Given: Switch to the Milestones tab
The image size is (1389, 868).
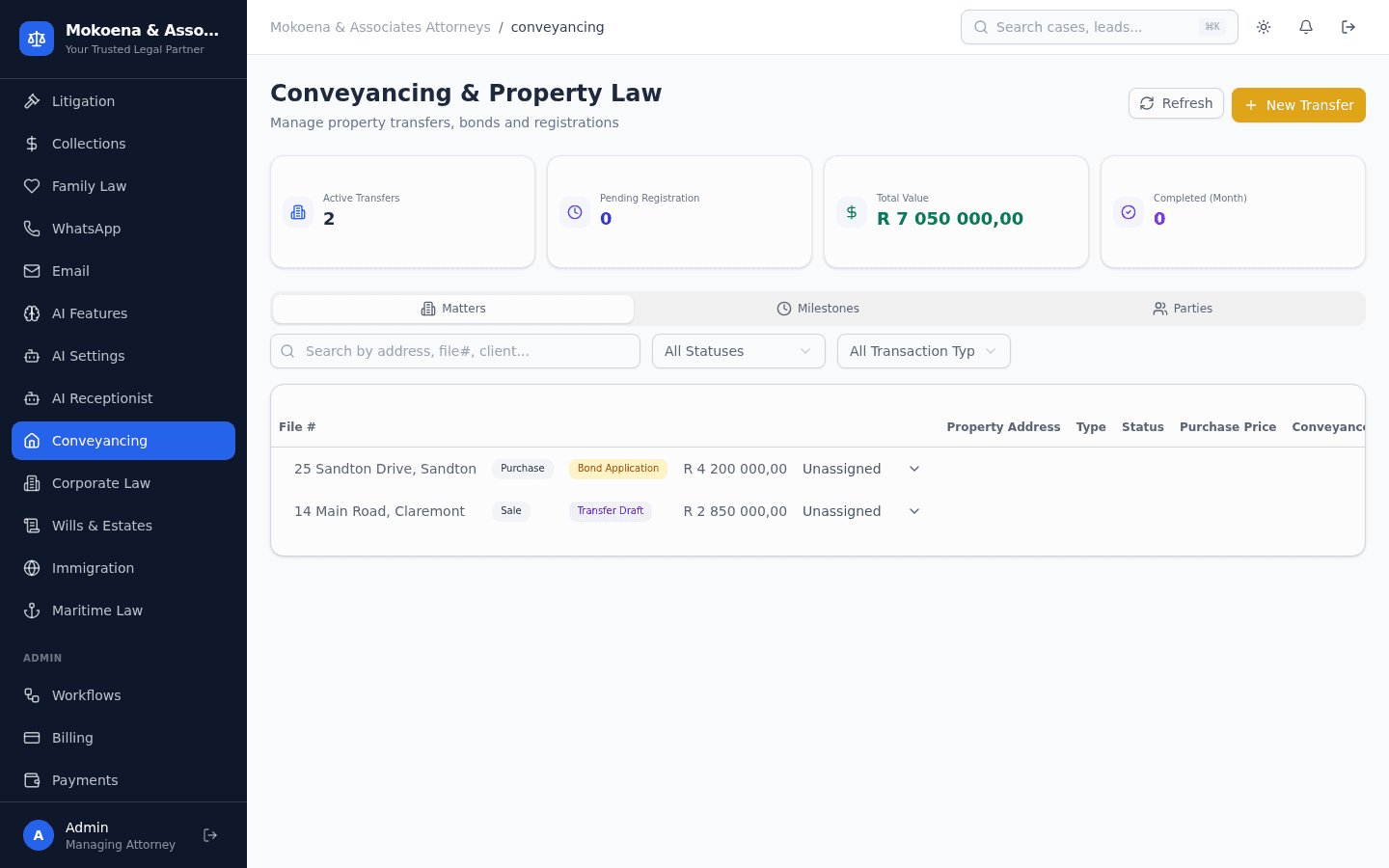Looking at the screenshot, I should click(818, 309).
